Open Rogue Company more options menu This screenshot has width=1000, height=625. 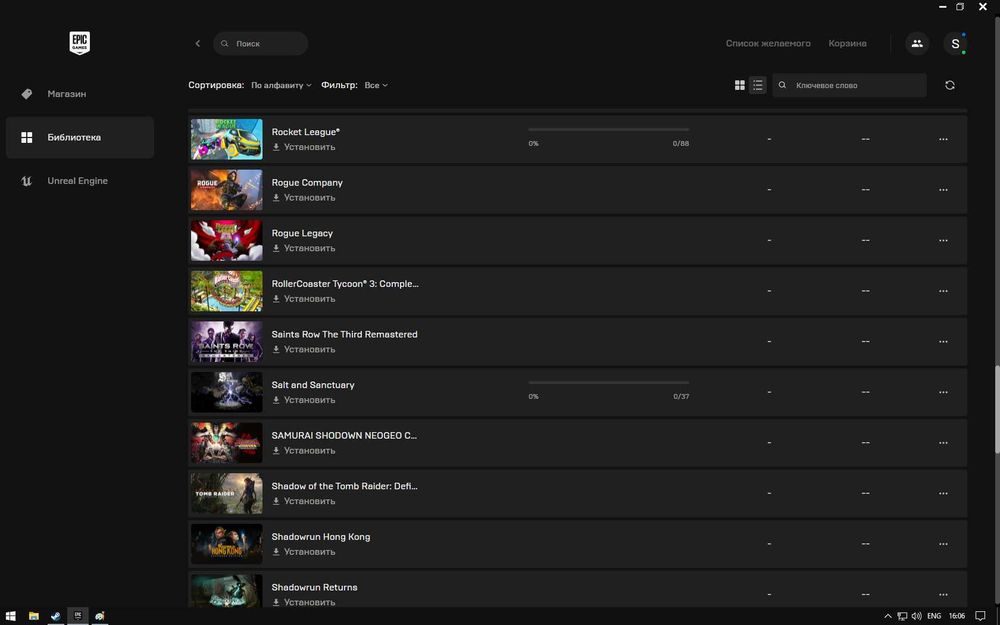tap(943, 189)
